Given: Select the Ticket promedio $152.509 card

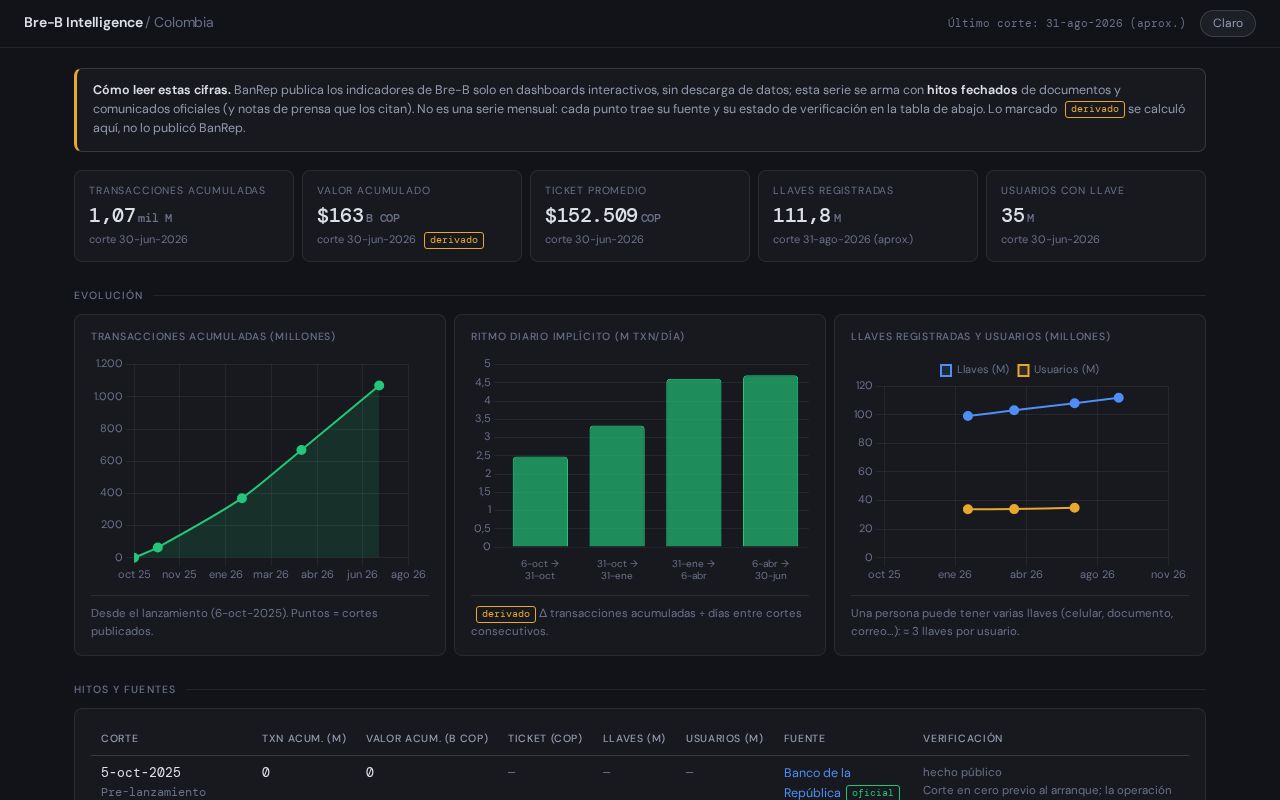Looking at the screenshot, I should tap(640, 216).
